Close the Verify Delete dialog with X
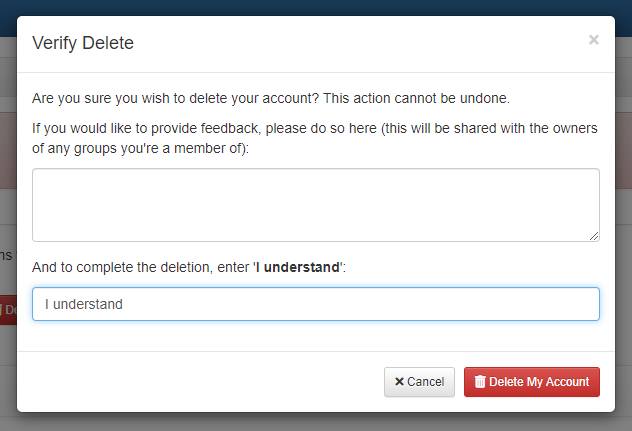Image resolution: width=632 pixels, height=431 pixels. click(593, 40)
